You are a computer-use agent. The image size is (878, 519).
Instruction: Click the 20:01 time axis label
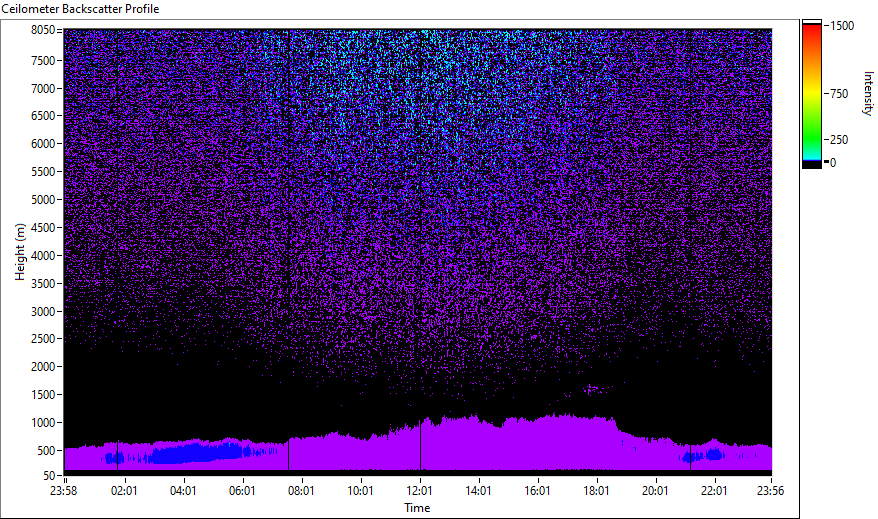coord(655,491)
